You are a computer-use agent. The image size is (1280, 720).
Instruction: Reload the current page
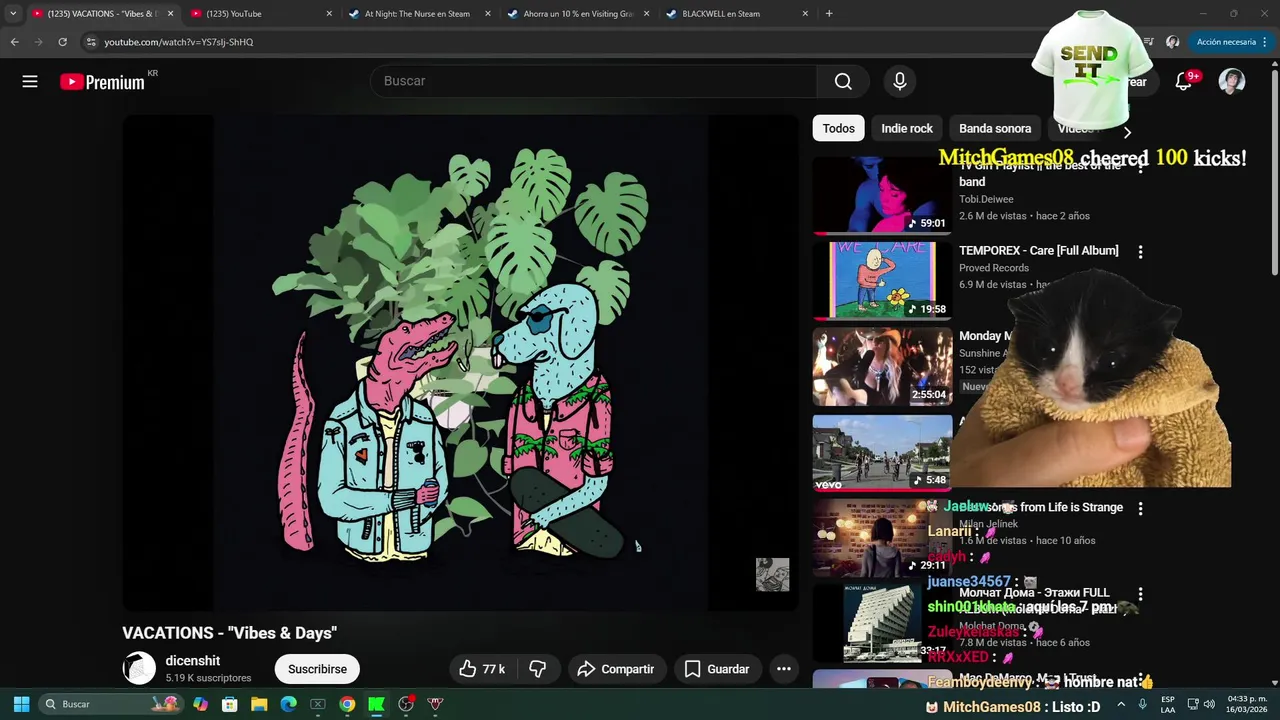pyautogui.click(x=62, y=42)
